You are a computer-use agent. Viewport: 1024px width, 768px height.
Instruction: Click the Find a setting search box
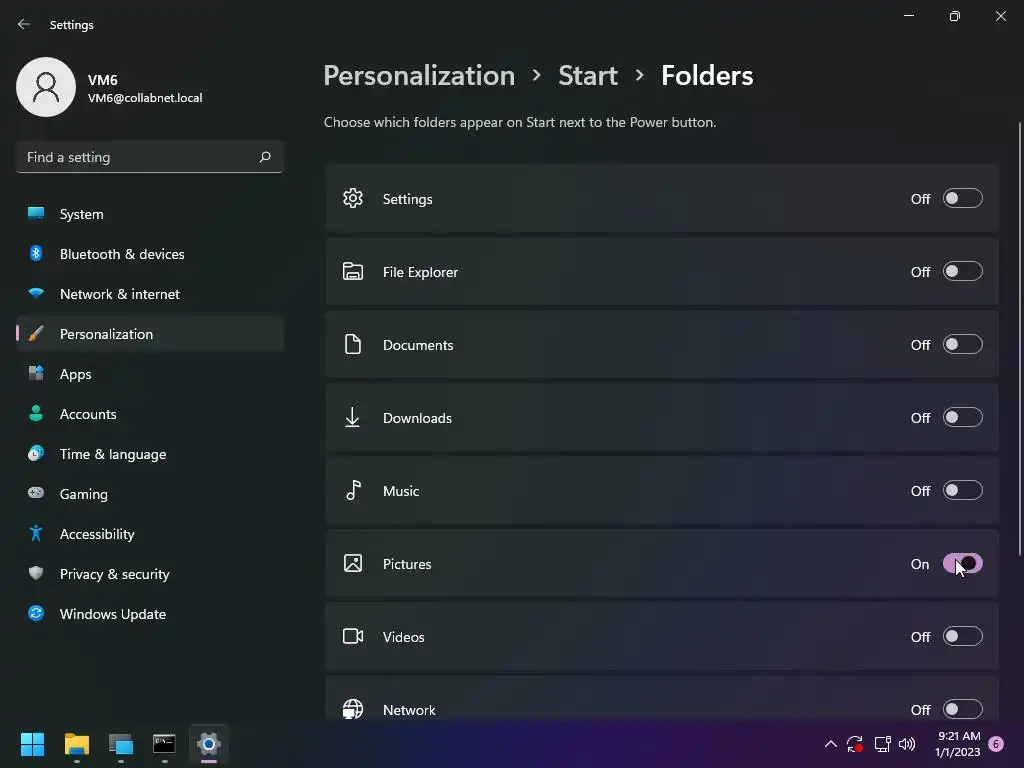pyautogui.click(x=150, y=157)
